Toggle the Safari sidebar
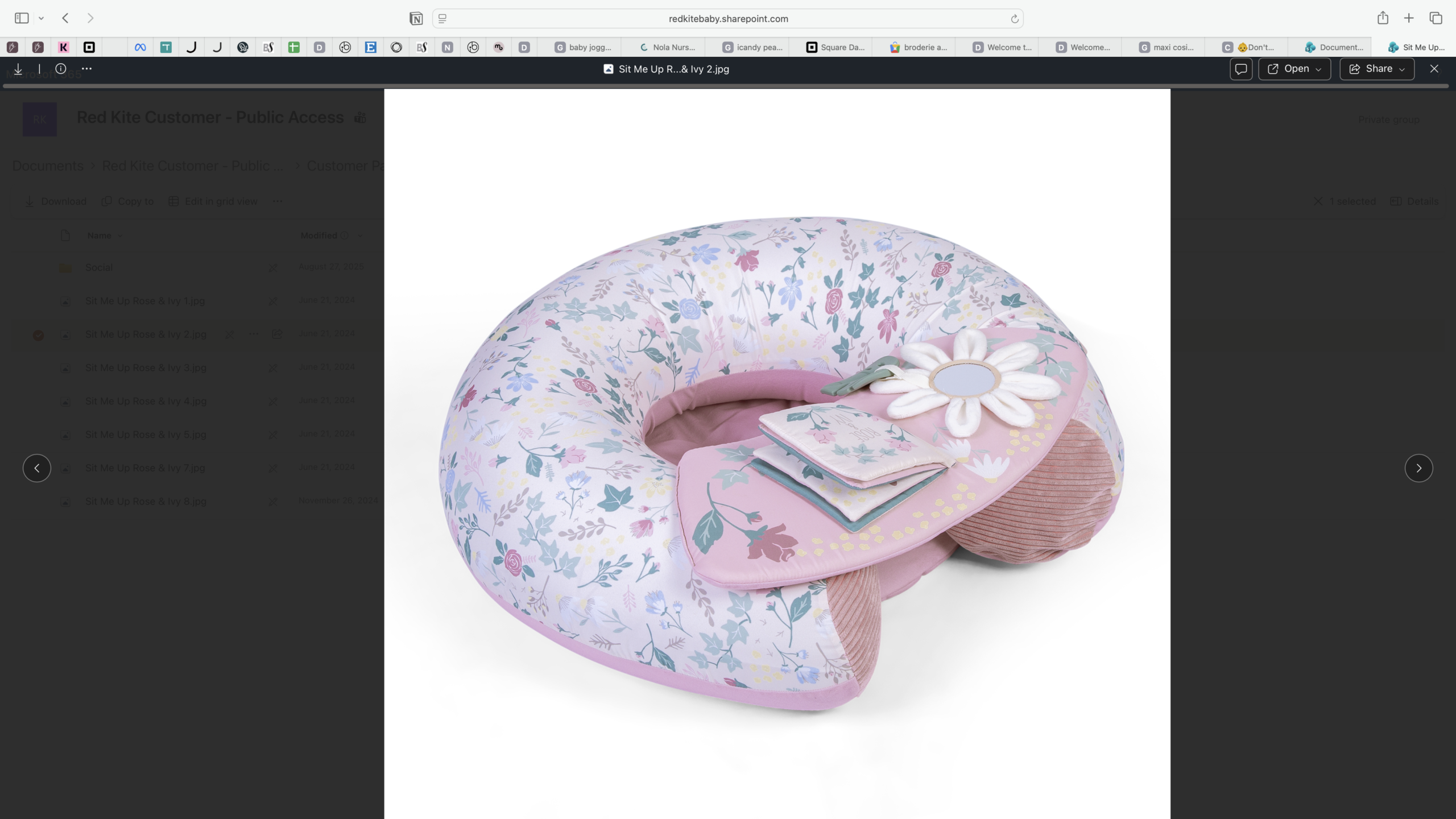The width and height of the screenshot is (1456, 819). point(22,18)
